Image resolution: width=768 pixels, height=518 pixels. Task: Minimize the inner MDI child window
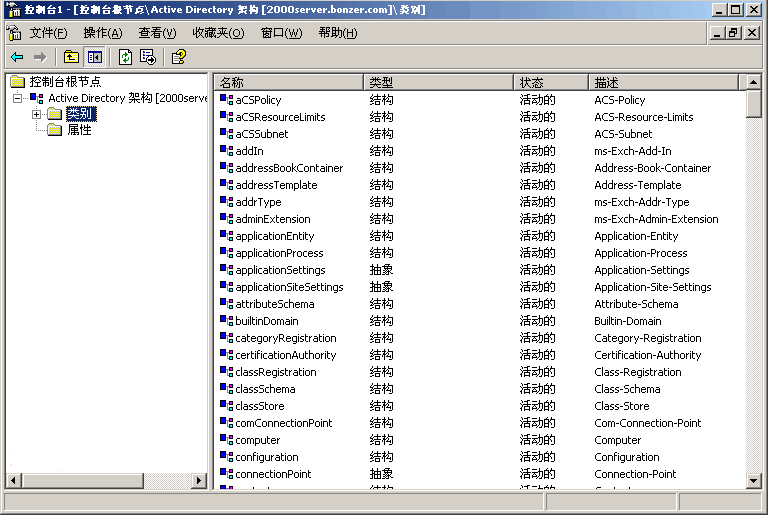(x=717, y=33)
